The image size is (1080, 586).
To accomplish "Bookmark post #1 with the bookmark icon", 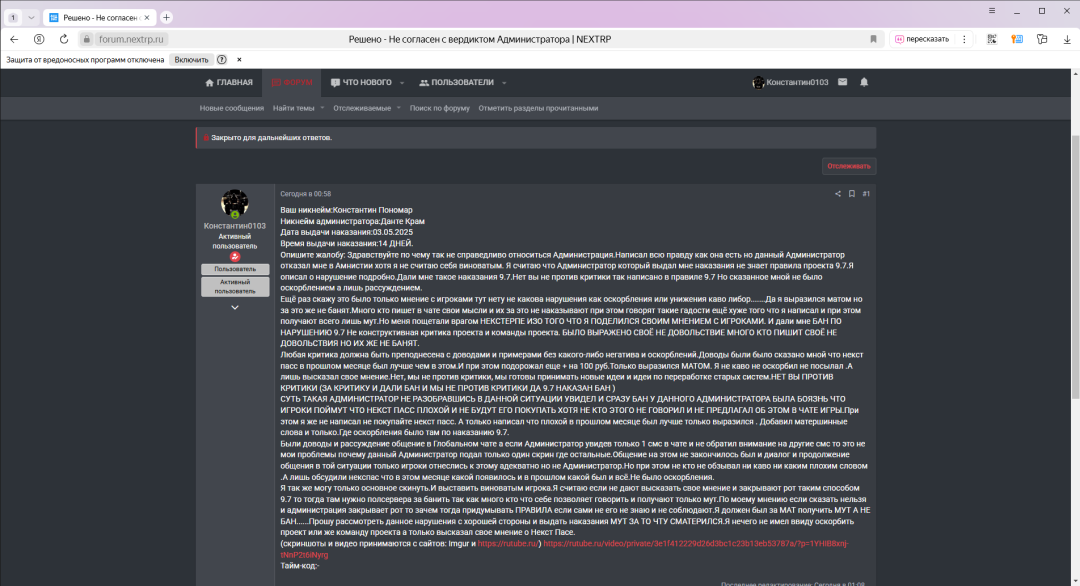I will point(851,194).
